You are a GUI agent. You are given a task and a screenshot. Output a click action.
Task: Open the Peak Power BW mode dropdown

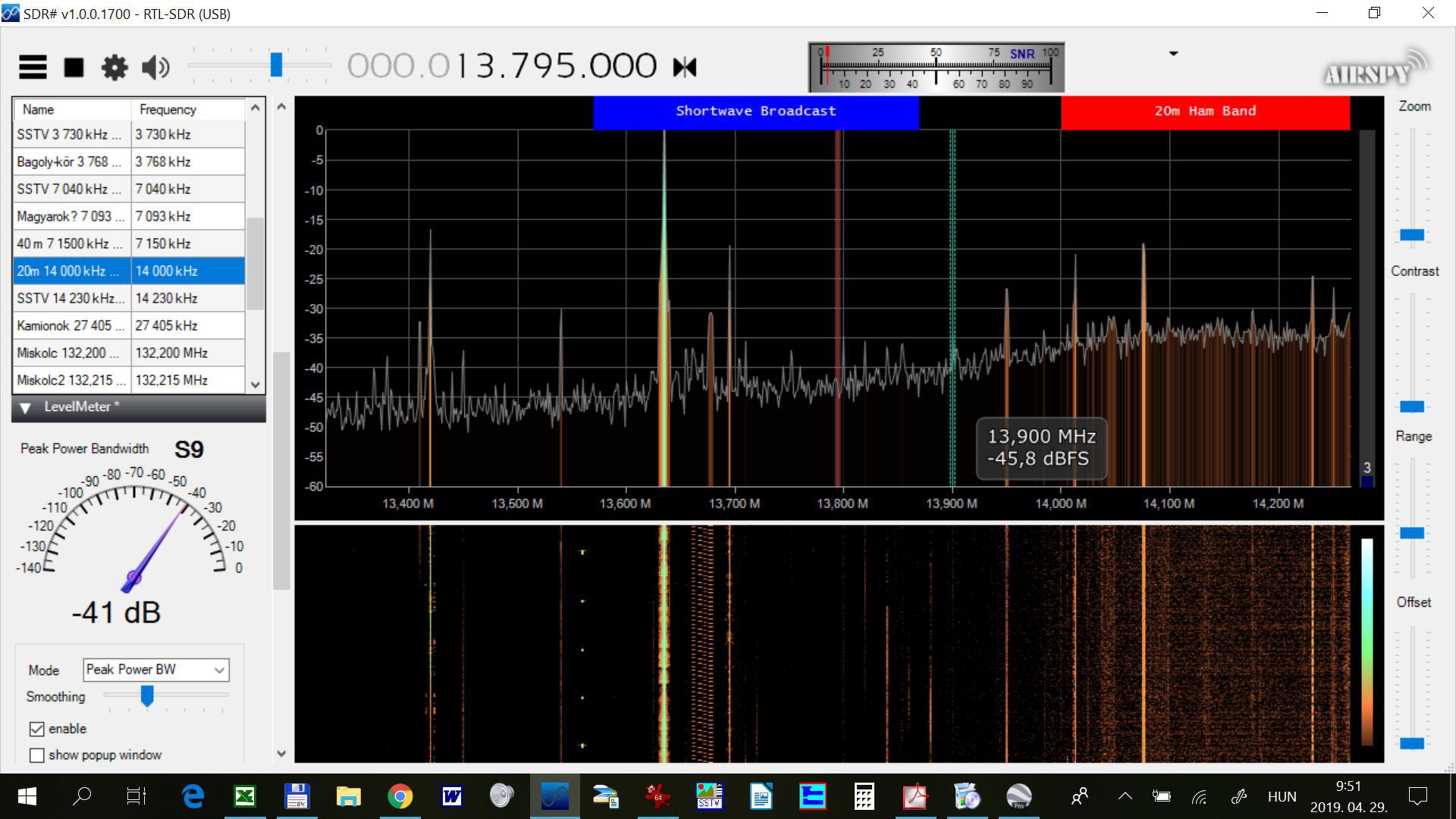pos(155,670)
